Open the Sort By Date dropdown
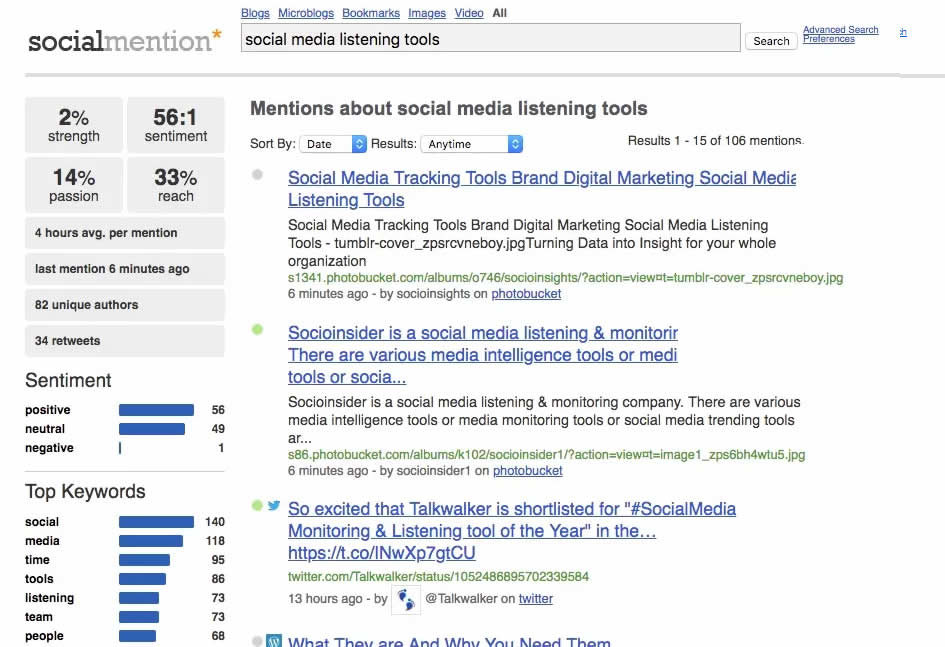The height and width of the screenshot is (647, 945). [334, 144]
